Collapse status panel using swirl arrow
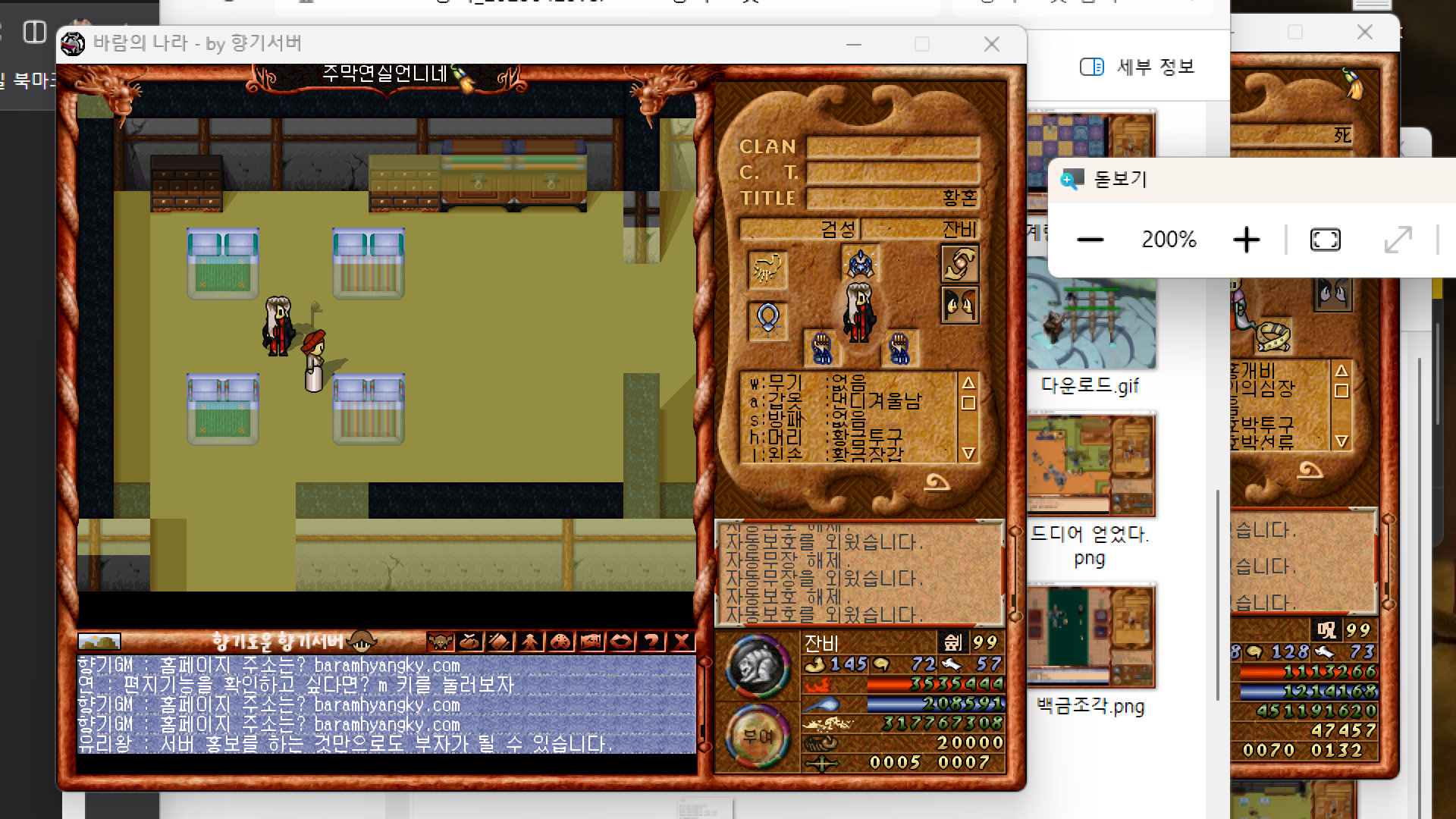 937,482
